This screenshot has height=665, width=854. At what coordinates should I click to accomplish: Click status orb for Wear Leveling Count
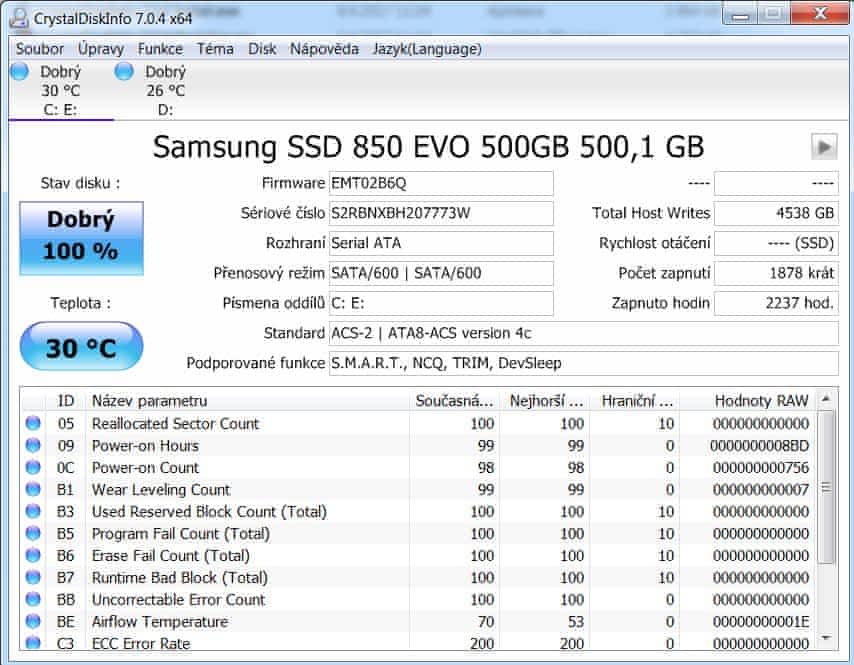click(x=33, y=490)
